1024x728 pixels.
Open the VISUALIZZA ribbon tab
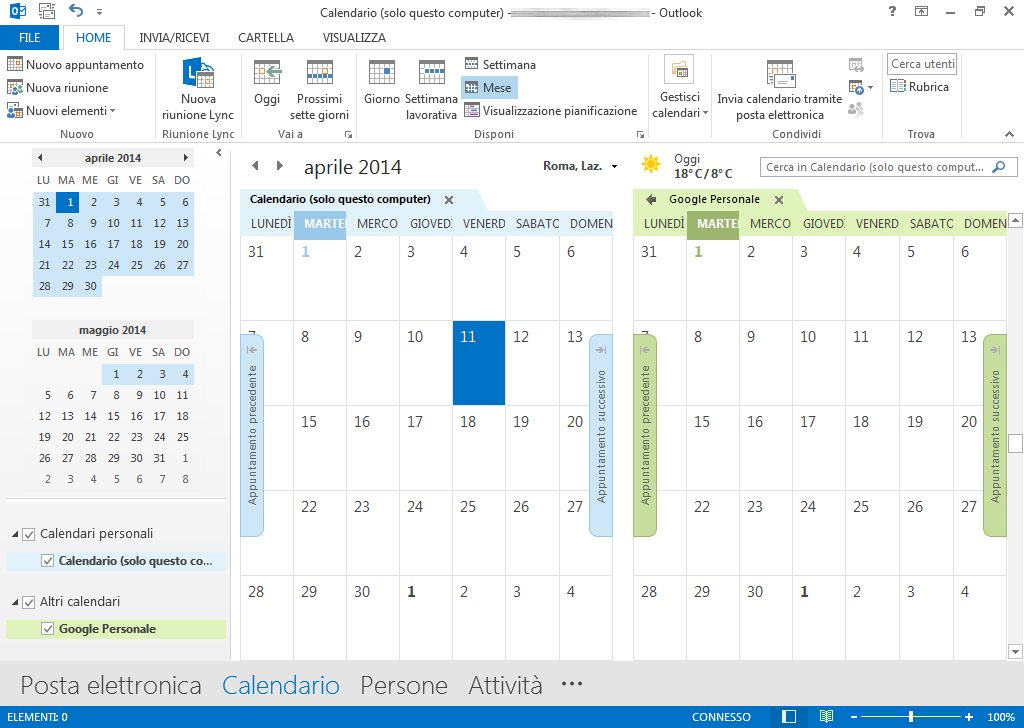353,37
